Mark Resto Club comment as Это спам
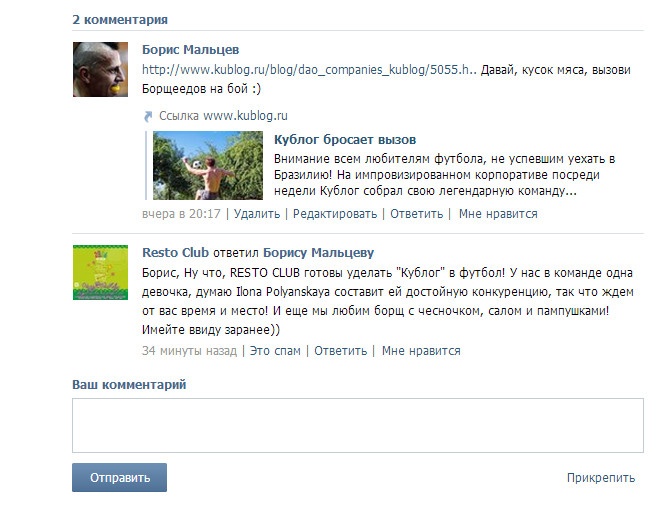This screenshot has width=666, height=506. (275, 351)
